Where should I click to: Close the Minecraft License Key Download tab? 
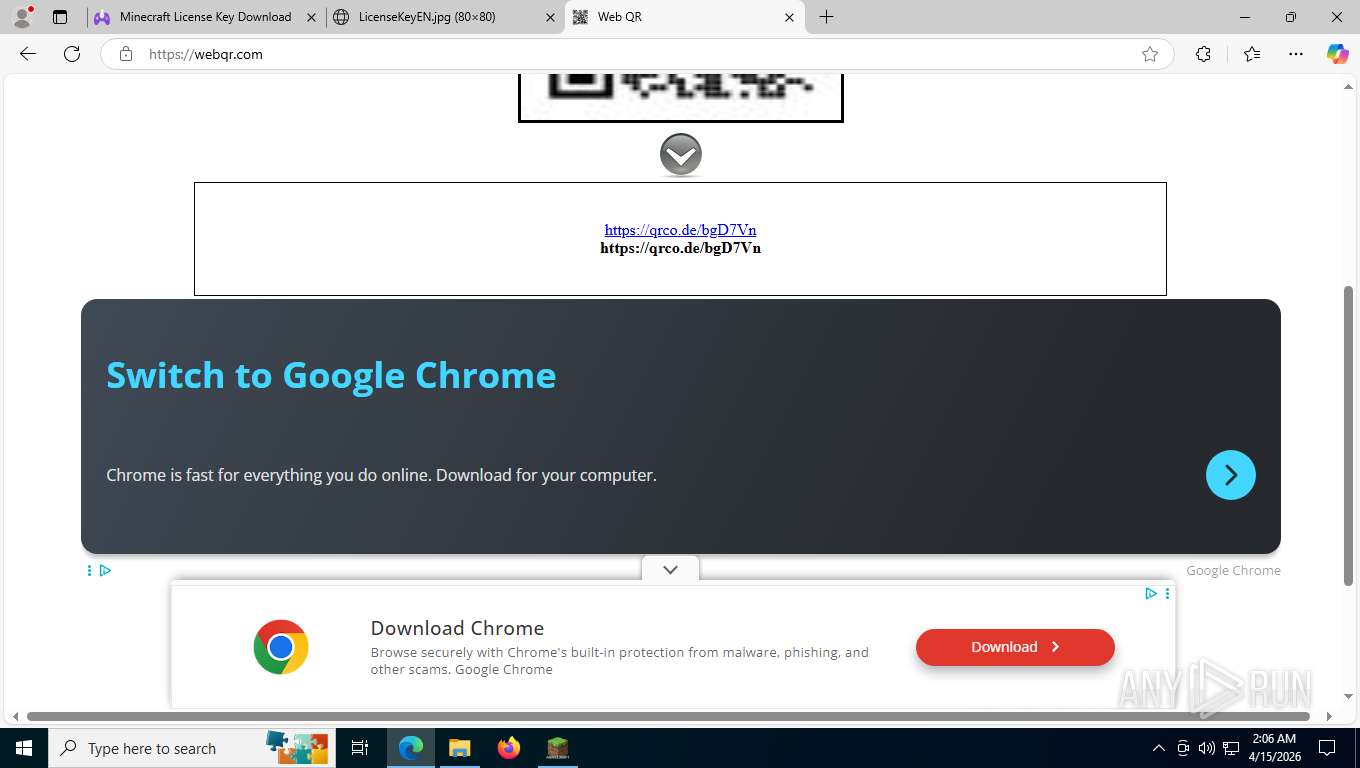coord(311,17)
